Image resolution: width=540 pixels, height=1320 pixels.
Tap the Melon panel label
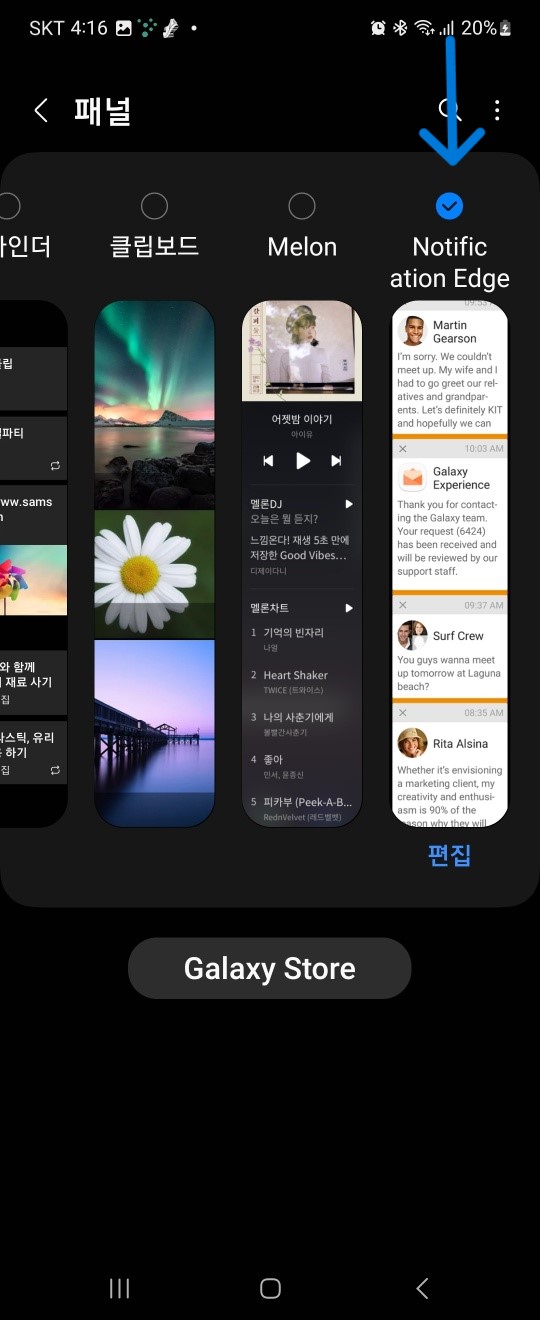(x=302, y=247)
